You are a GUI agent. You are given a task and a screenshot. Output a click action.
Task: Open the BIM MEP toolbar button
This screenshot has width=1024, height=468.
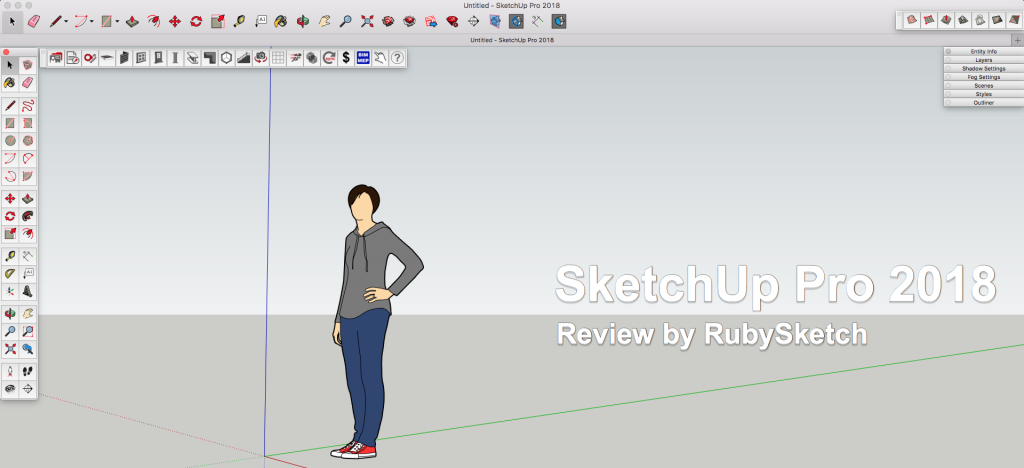[x=363, y=58]
